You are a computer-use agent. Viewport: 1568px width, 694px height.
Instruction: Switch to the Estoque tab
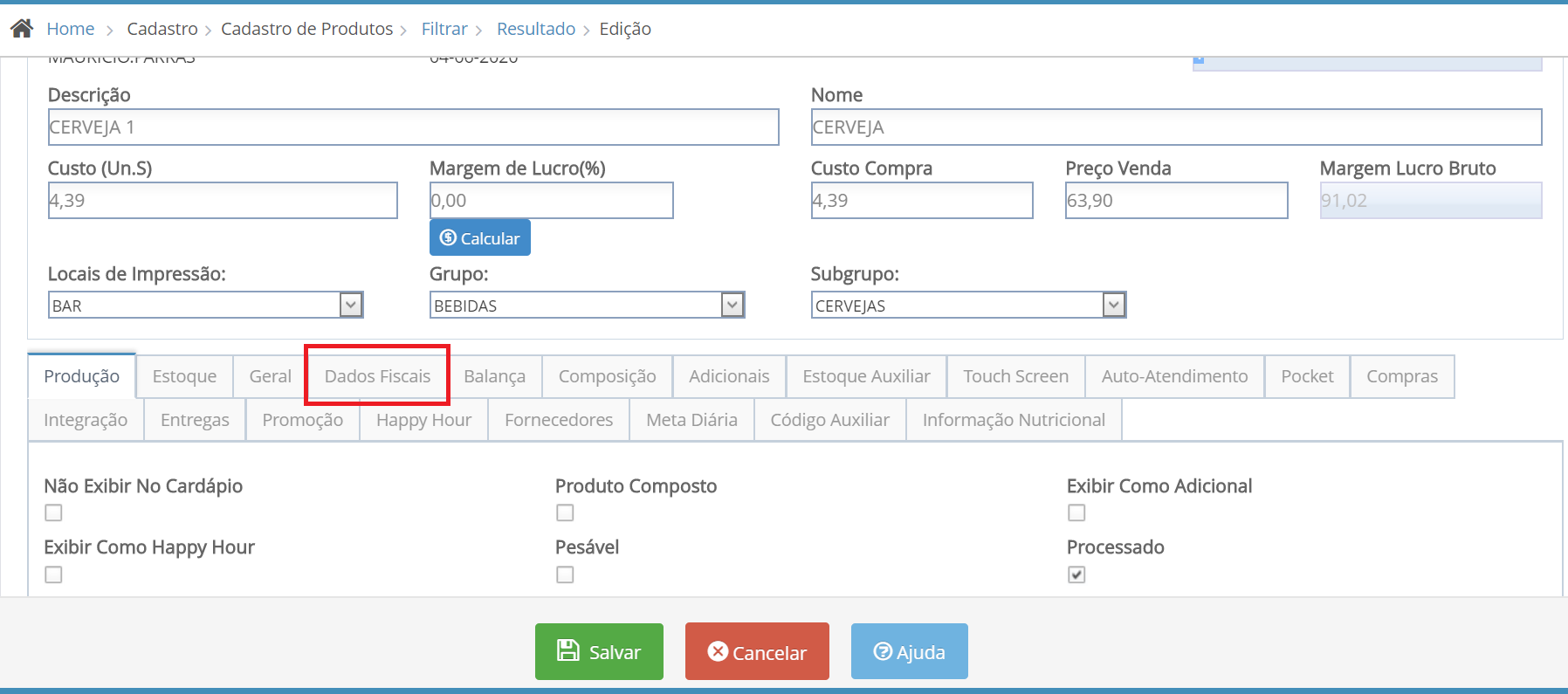pos(184,376)
